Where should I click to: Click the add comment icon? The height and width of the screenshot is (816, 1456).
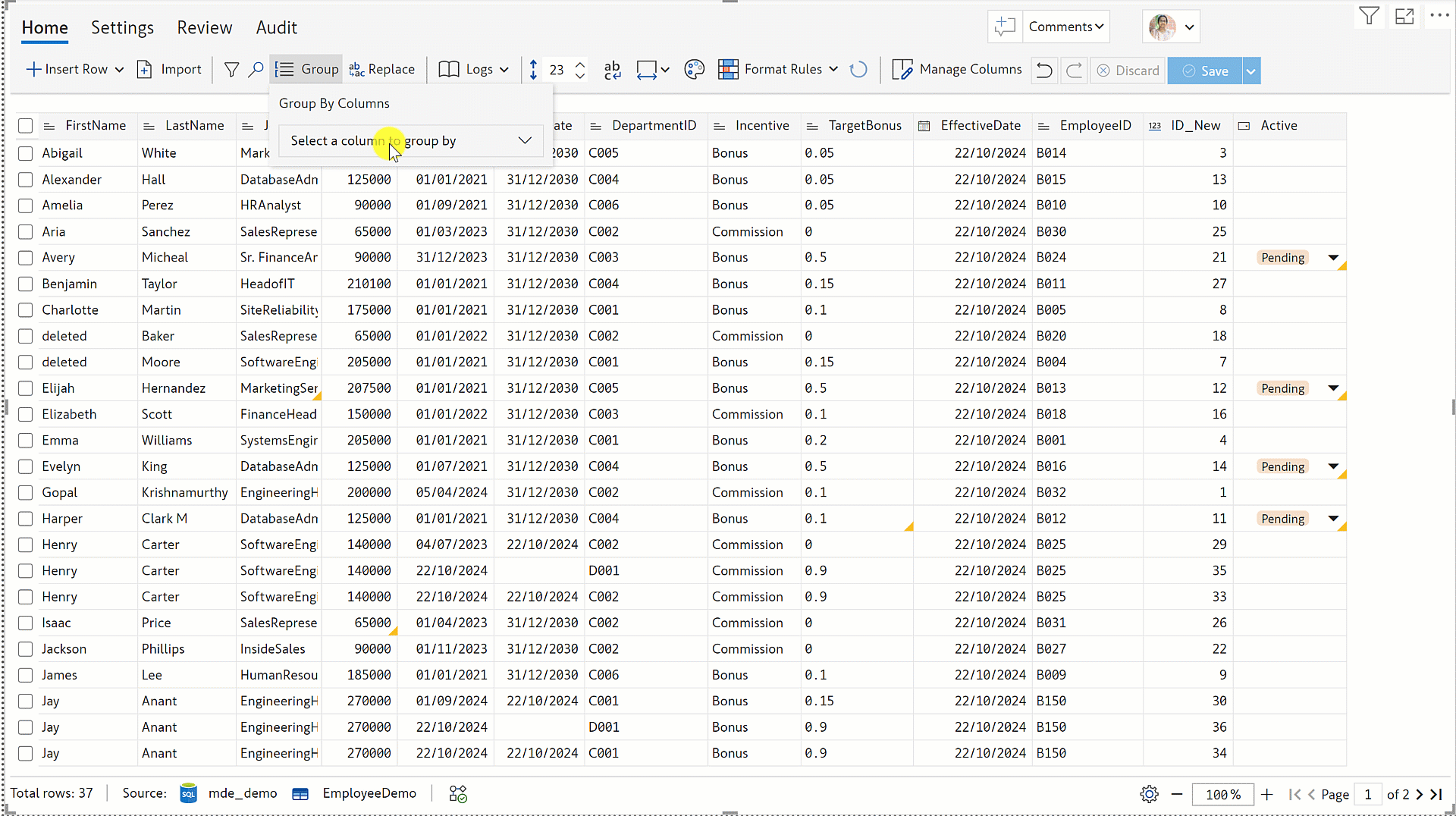coord(1005,27)
